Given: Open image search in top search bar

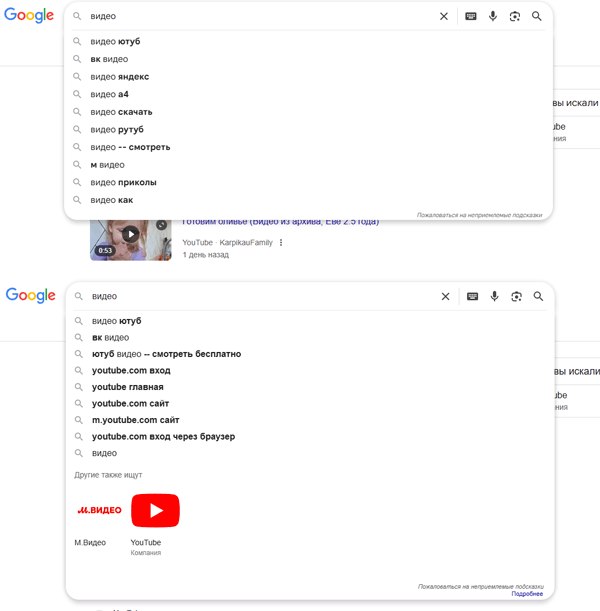Looking at the screenshot, I should tap(515, 16).
